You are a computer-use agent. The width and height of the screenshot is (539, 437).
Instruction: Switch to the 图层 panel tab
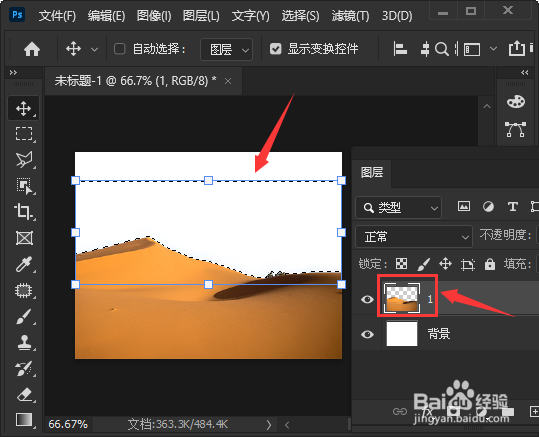[372, 172]
